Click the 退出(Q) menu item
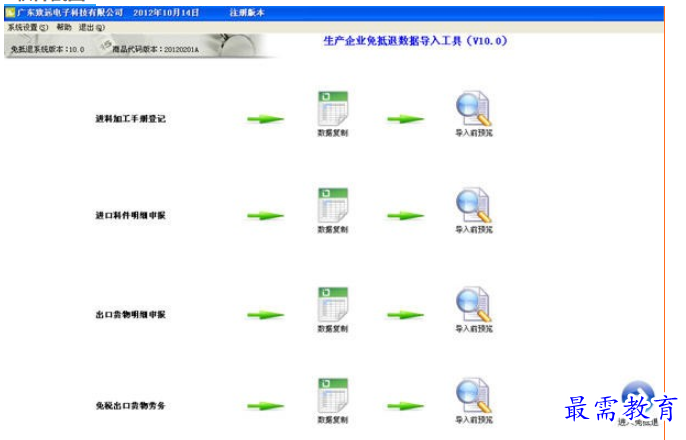 (92, 28)
